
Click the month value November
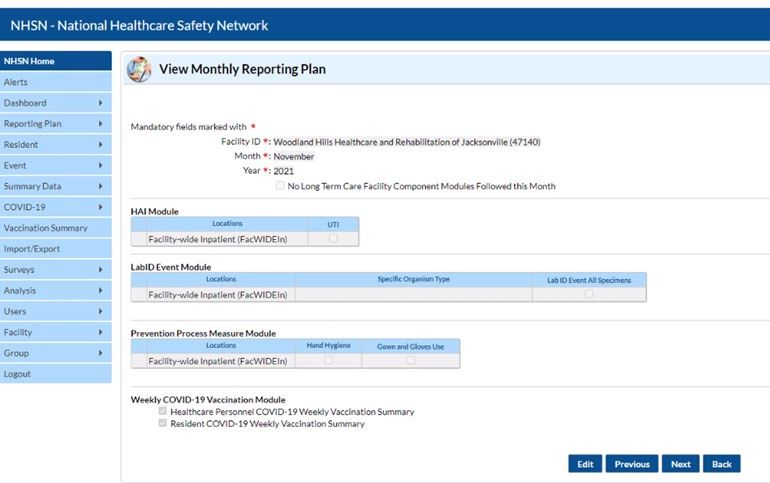294,157
